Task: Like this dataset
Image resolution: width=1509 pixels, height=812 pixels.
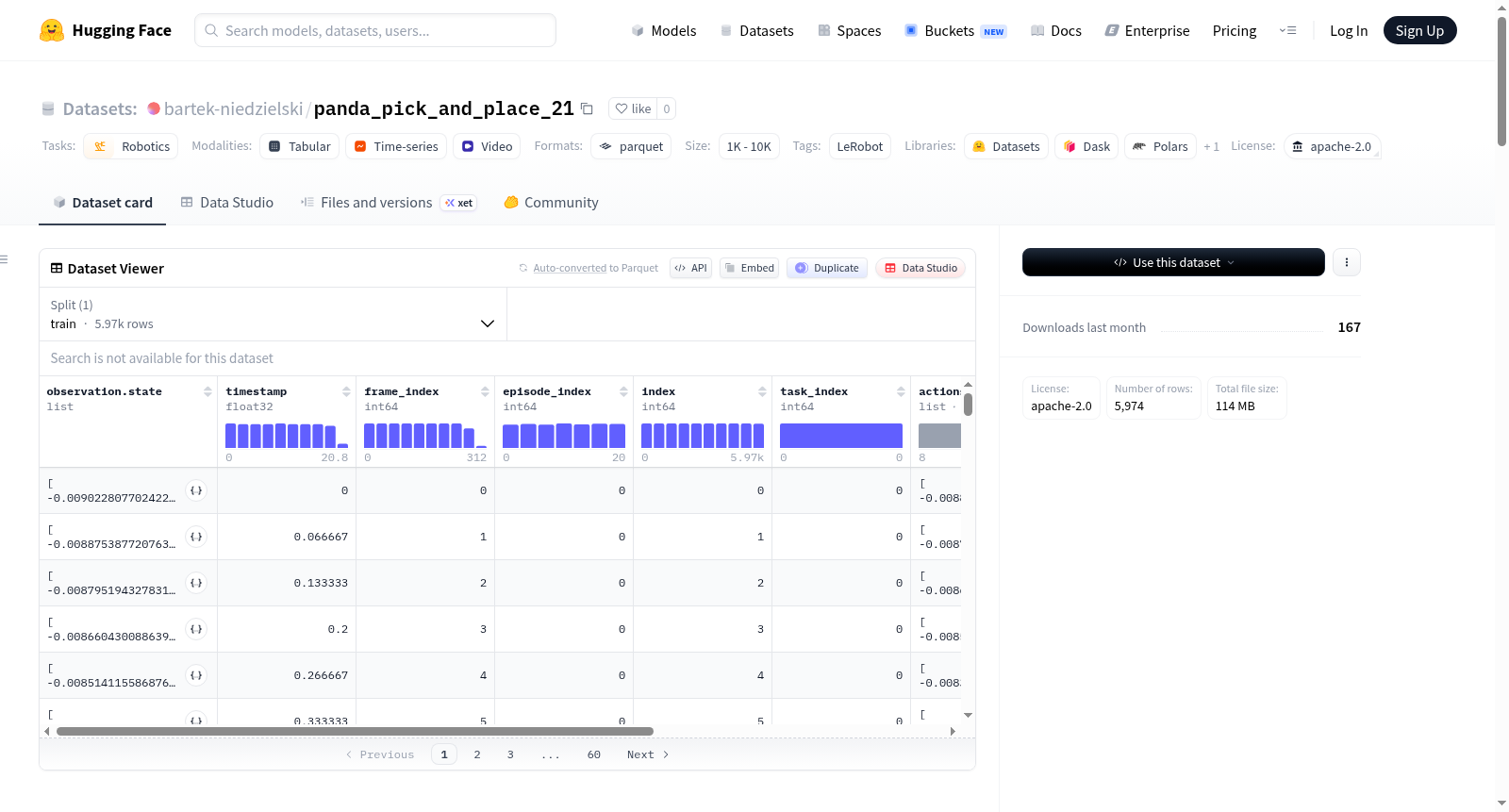Action: [x=633, y=108]
